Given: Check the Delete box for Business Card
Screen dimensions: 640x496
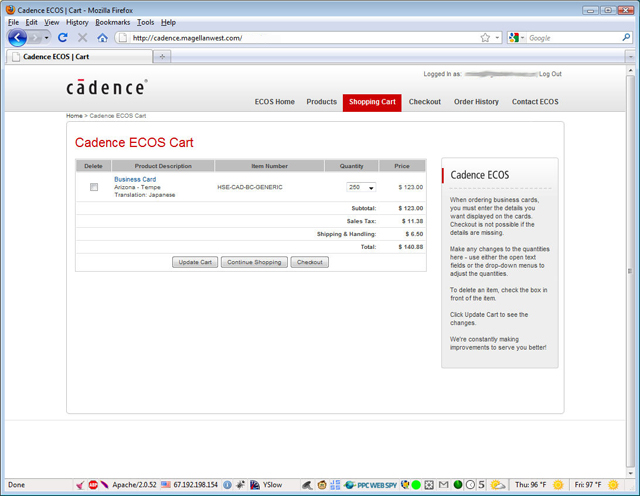Looking at the screenshot, I should tap(94, 187).
